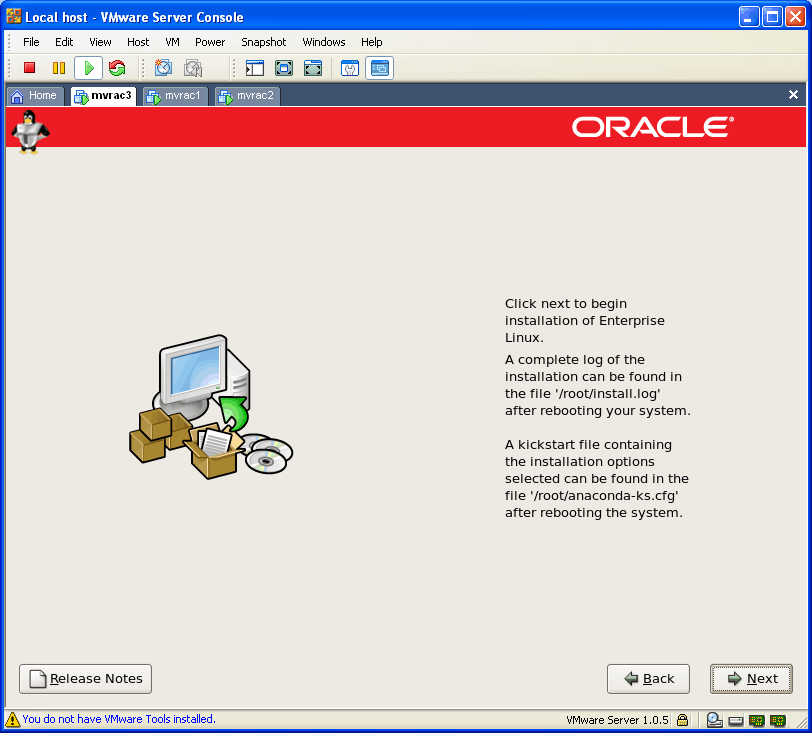This screenshot has height=733, width=812.
Task: Click the Revert to snapshot icon
Action: 193,68
